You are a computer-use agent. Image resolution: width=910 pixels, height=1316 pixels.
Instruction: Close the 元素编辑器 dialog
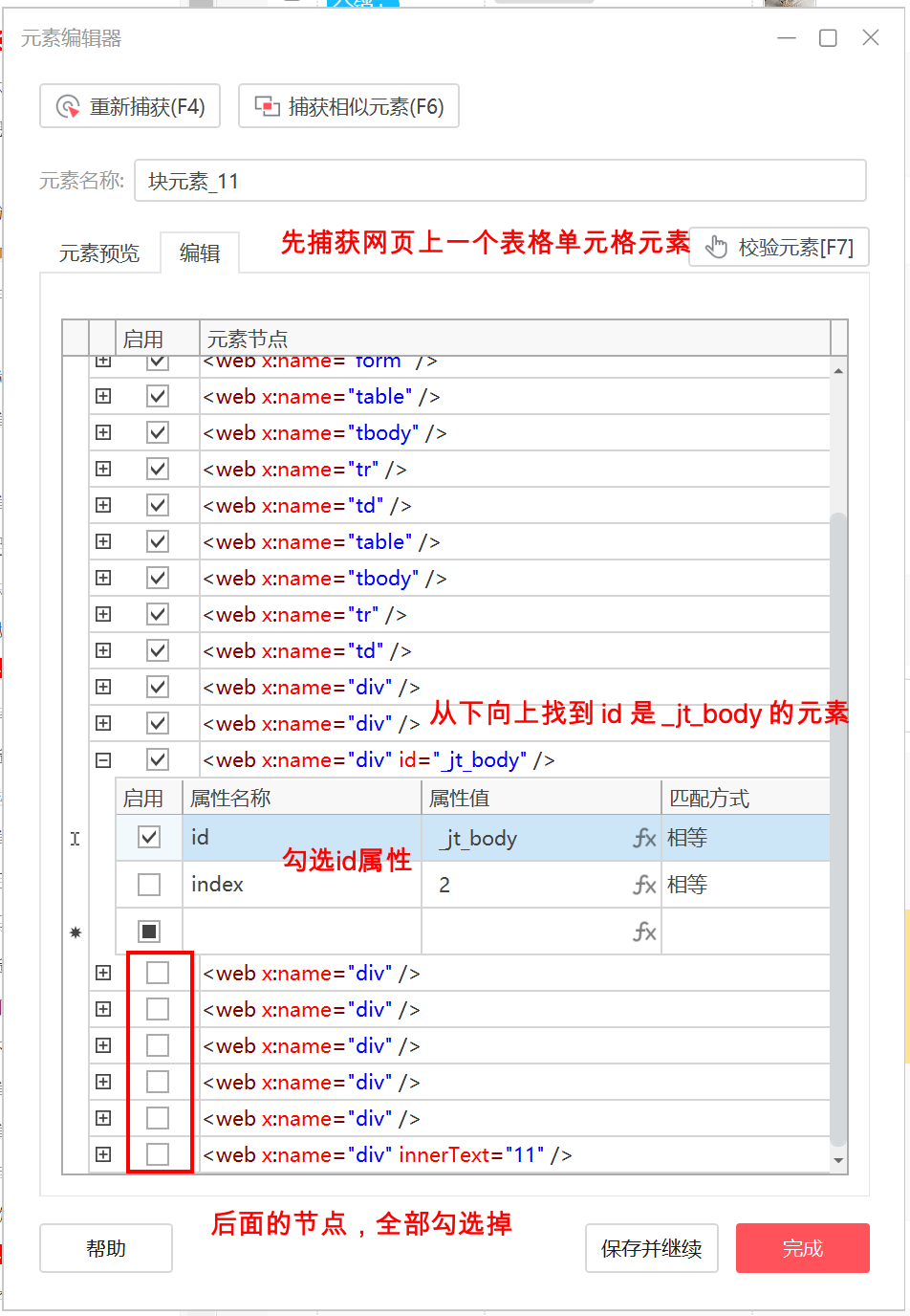(x=871, y=38)
